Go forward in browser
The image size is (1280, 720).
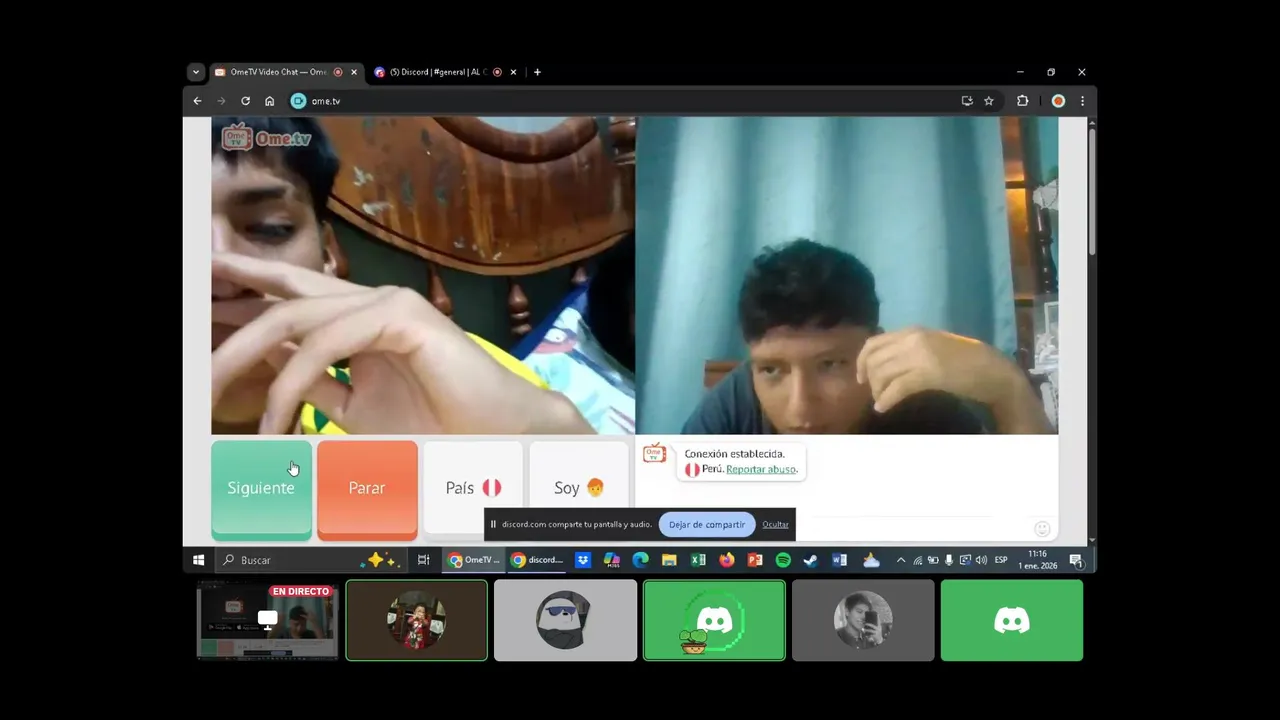(x=221, y=101)
